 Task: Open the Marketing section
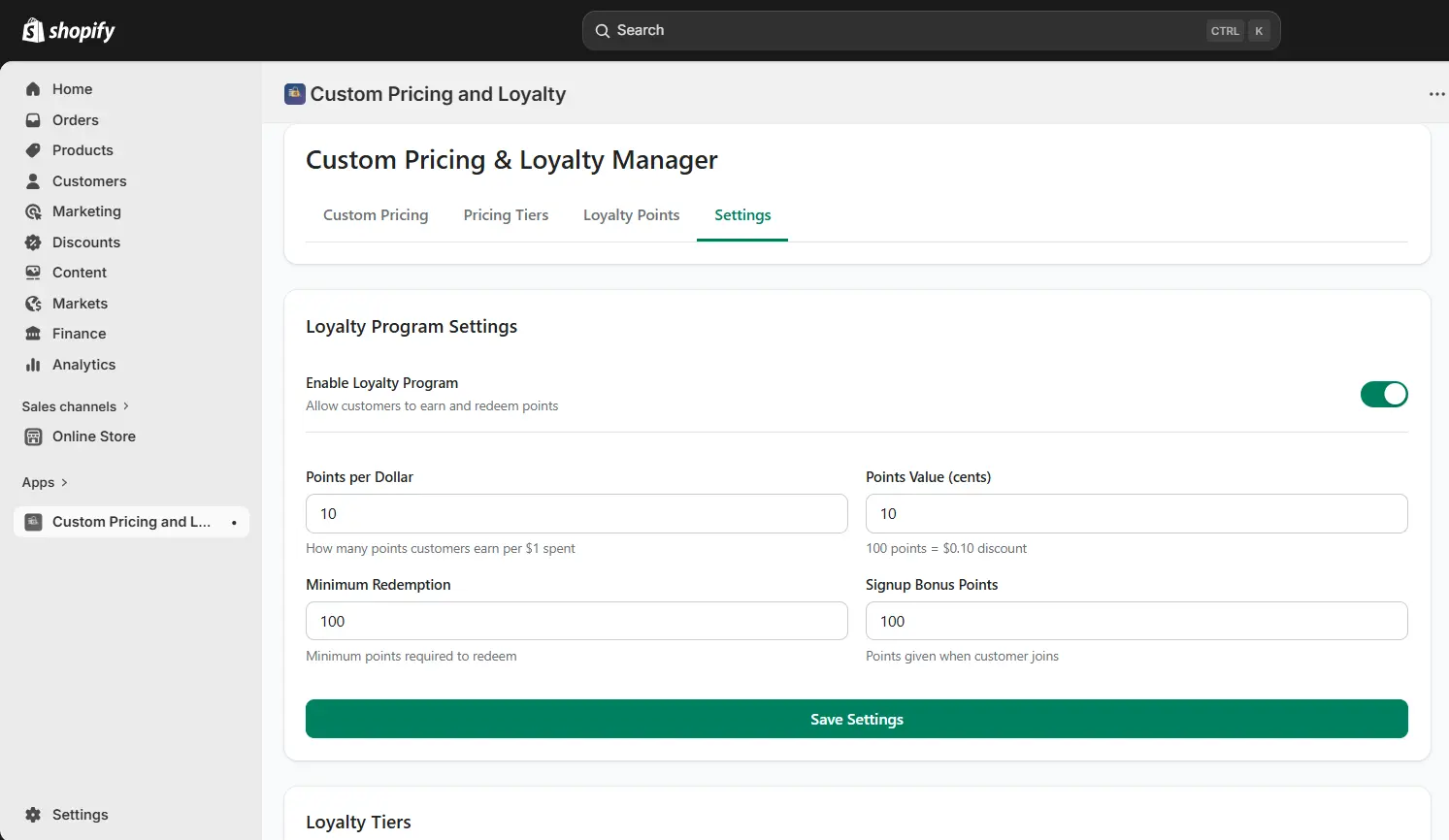[85, 210]
